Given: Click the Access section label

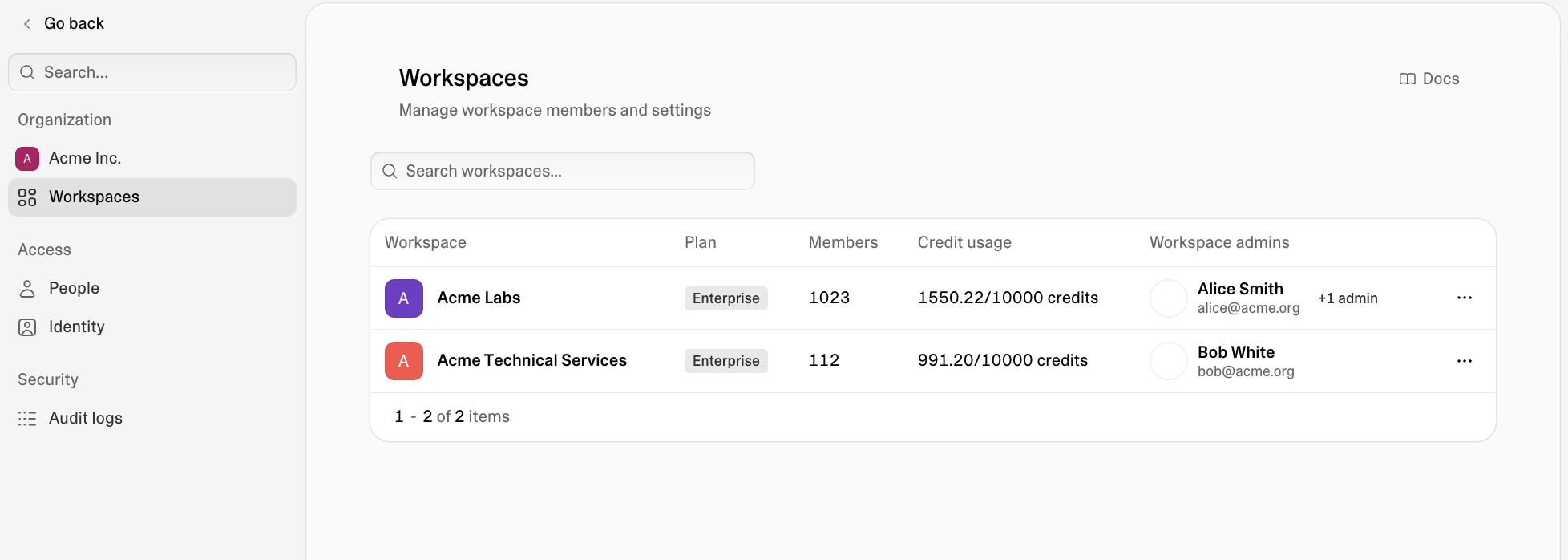Looking at the screenshot, I should [45, 250].
